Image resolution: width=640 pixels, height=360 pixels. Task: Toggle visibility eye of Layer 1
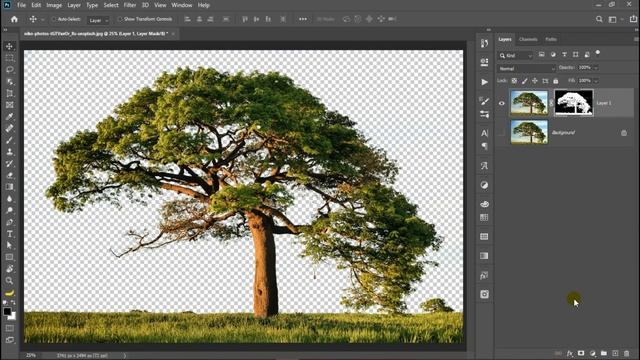tap(502, 103)
